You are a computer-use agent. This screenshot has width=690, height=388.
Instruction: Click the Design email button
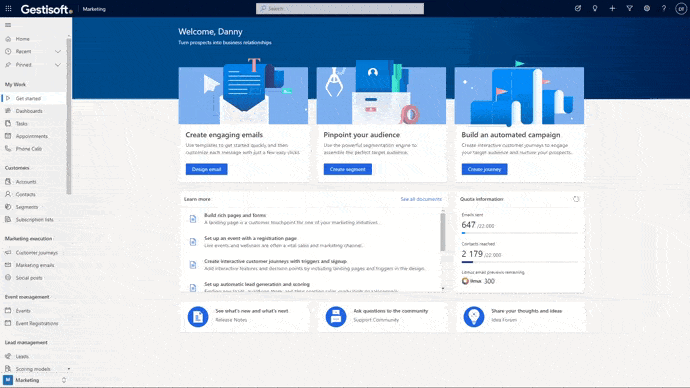[x=206, y=169]
